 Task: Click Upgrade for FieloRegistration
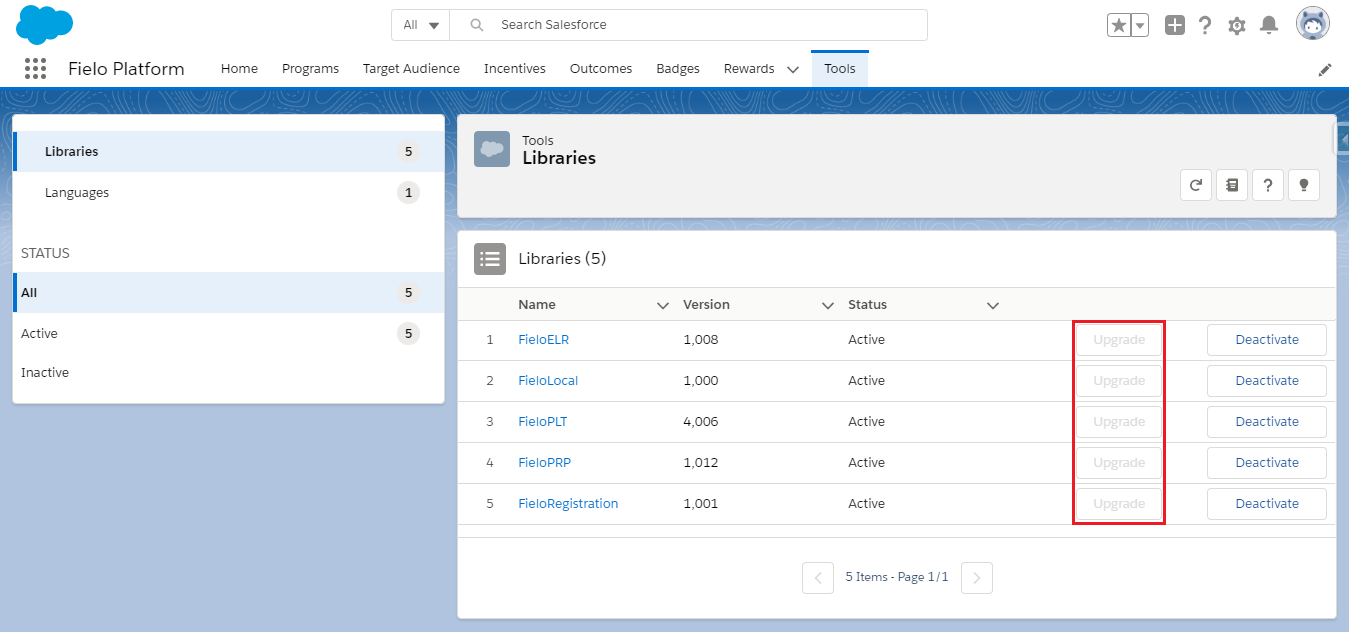click(1119, 504)
